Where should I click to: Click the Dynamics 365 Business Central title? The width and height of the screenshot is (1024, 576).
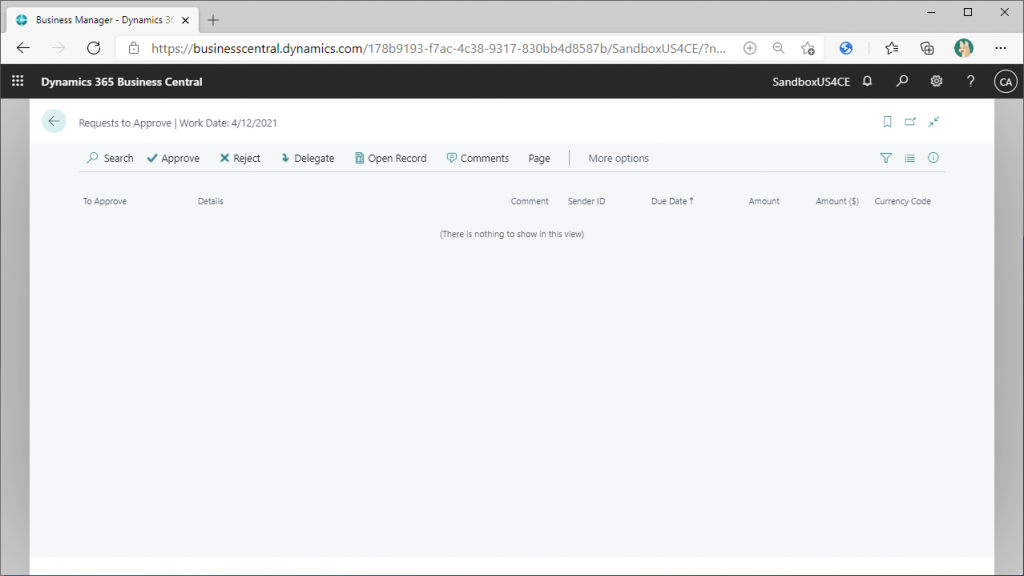click(x=121, y=82)
